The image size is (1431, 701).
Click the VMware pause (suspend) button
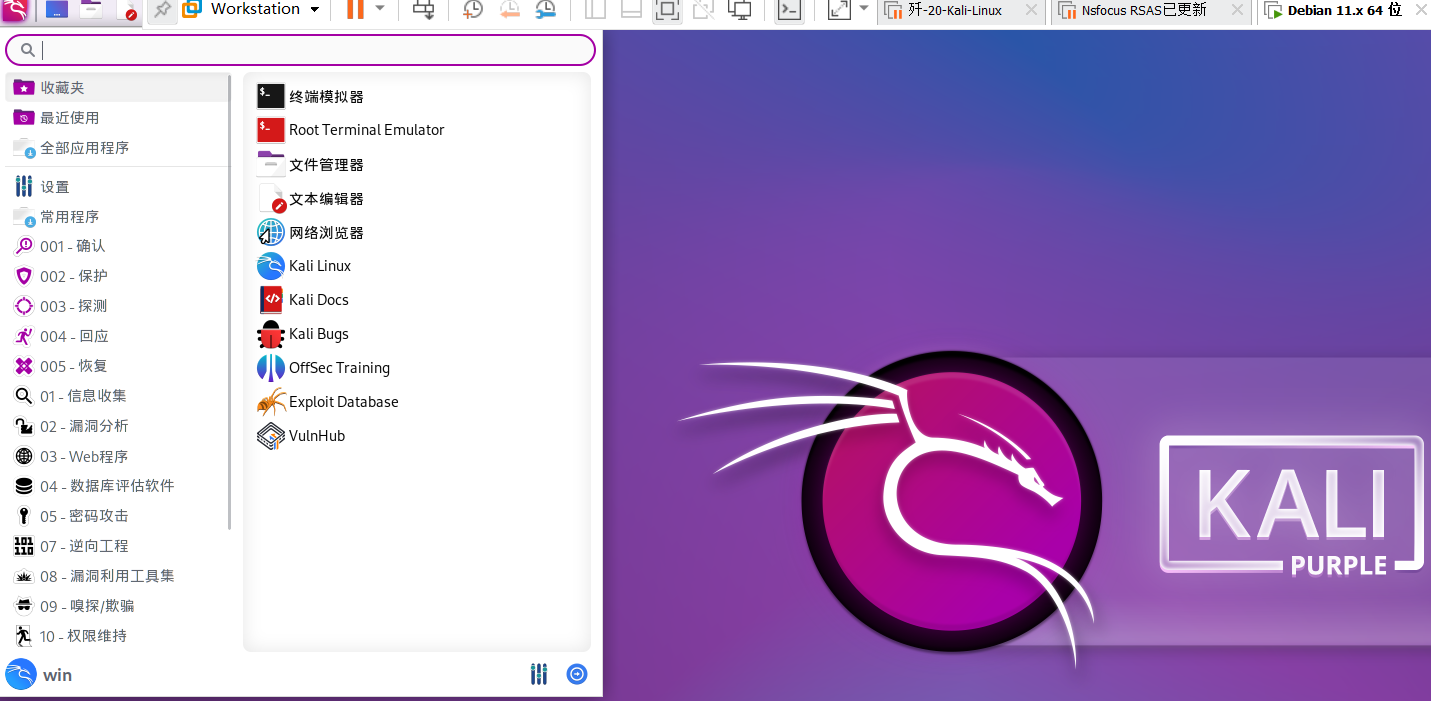point(355,10)
